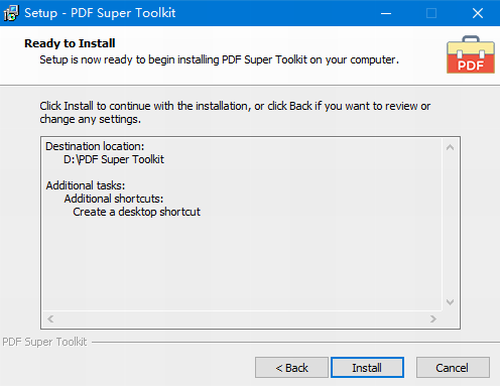Viewport: 500px width, 386px height.
Task: Click the vertical scrollbar track in summary box
Action: (x=450, y=224)
